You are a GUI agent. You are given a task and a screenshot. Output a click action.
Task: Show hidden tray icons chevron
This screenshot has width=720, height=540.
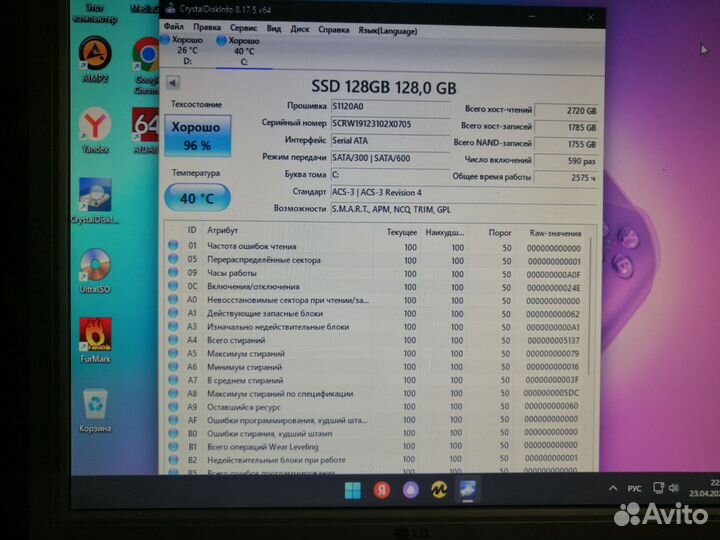click(612, 489)
